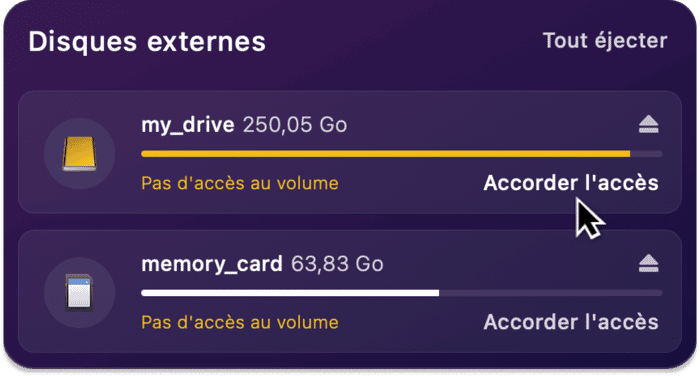
Task: Eject the my_drive disk
Action: [x=648, y=125]
